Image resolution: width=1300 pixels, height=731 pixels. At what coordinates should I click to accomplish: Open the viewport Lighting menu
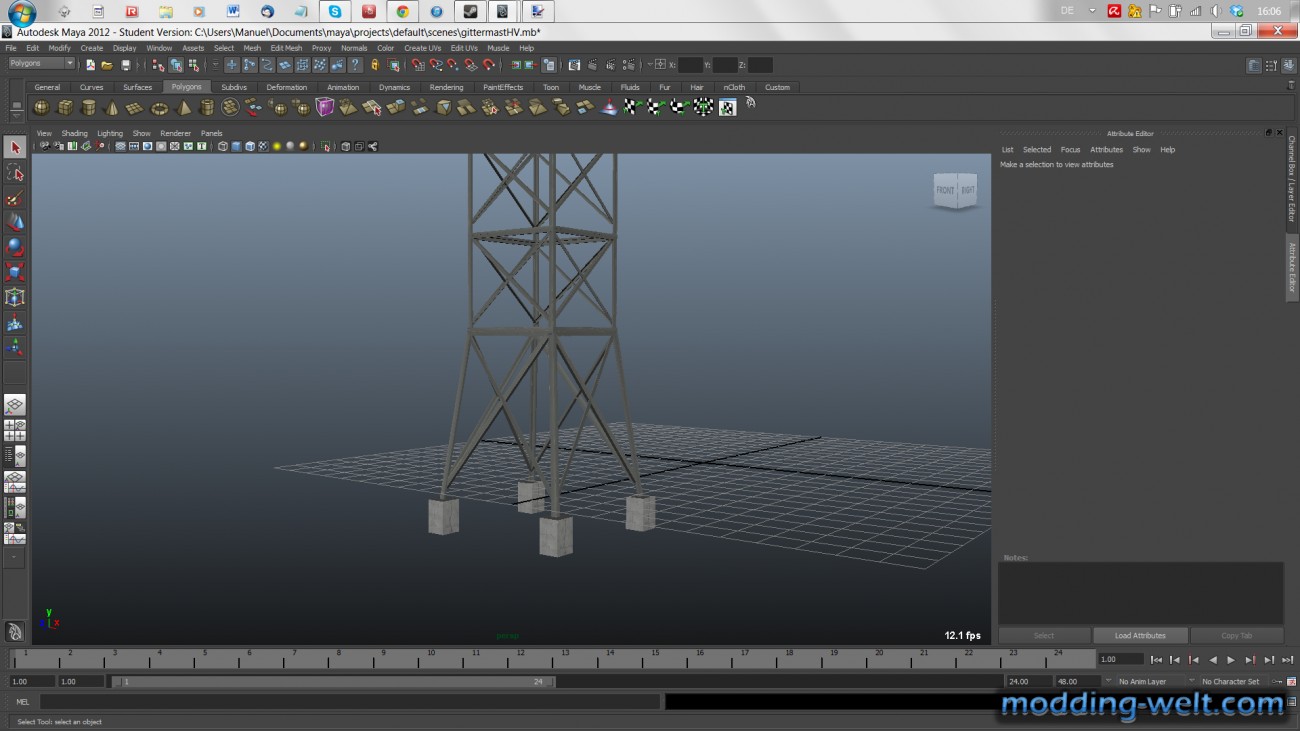click(110, 133)
